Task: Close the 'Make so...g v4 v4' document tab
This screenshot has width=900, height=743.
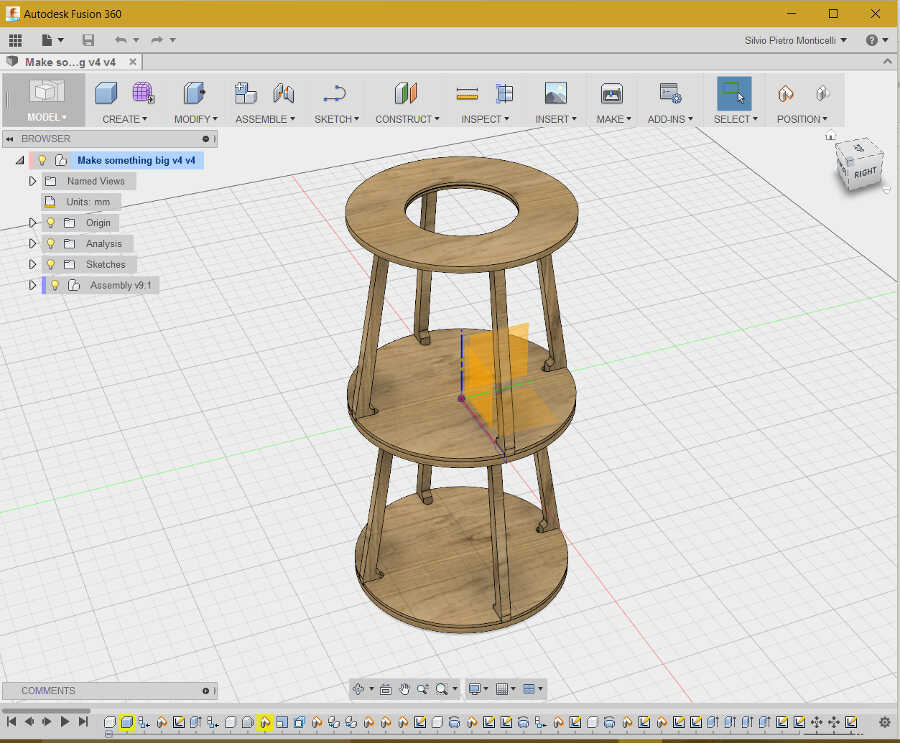Action: pyautogui.click(x=133, y=61)
